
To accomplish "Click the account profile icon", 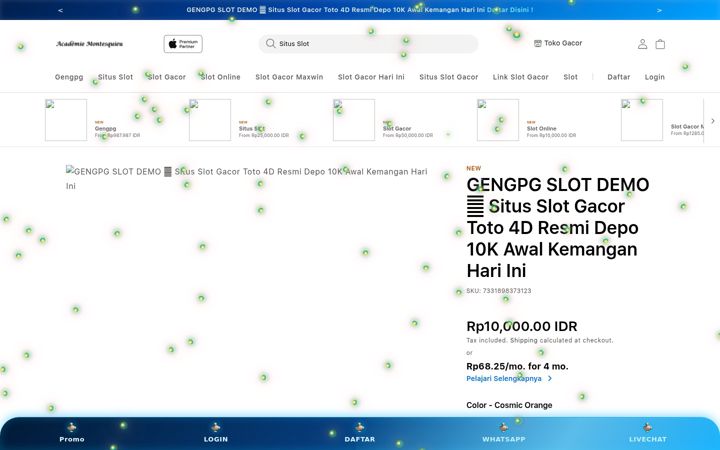I will (x=642, y=44).
